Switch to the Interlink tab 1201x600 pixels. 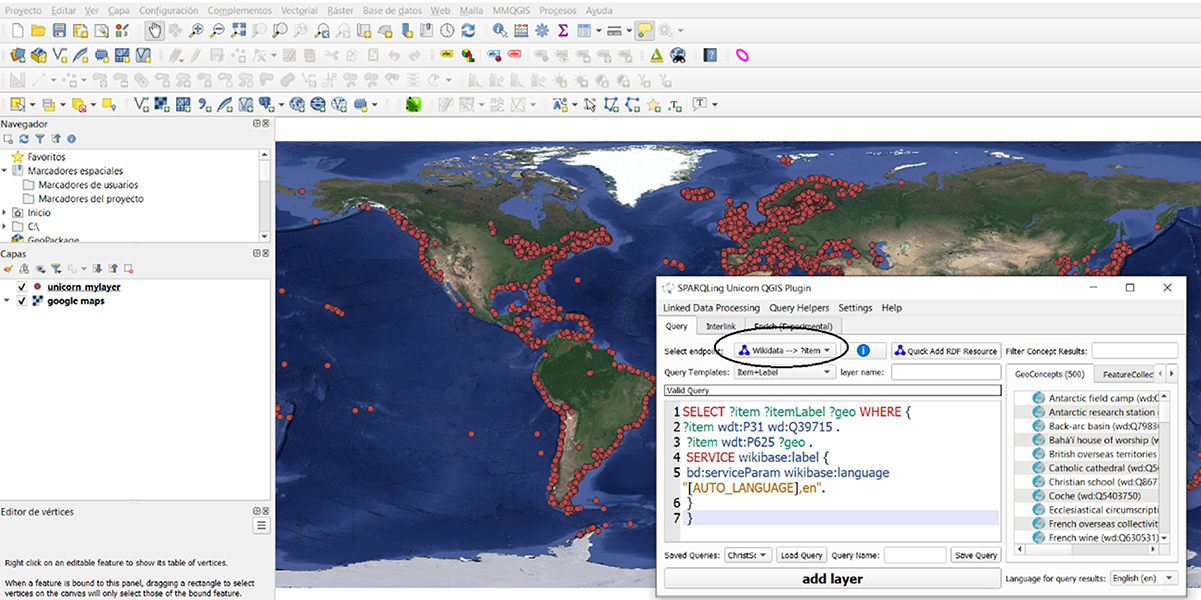click(721, 326)
